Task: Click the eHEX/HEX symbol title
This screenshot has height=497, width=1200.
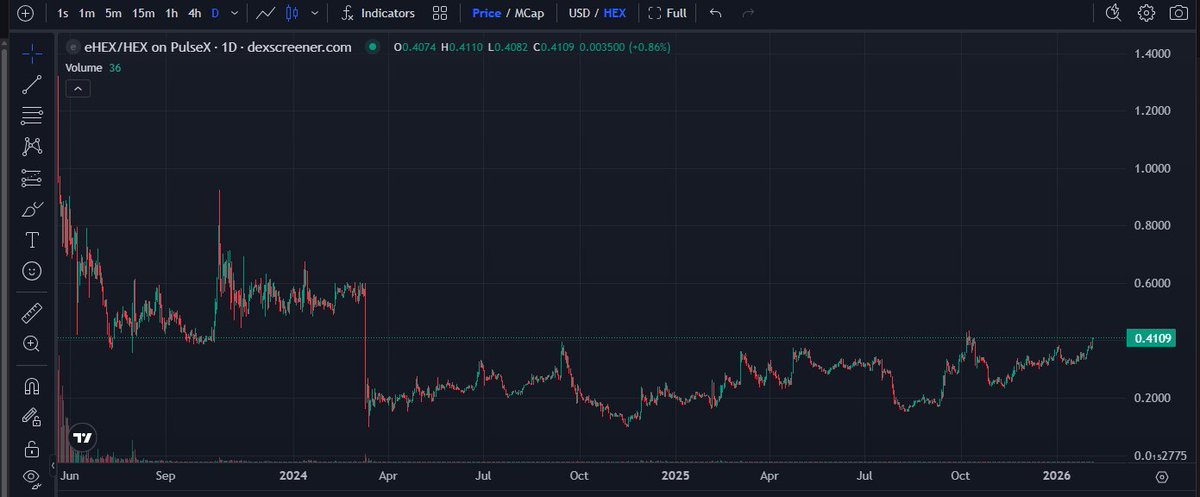Action: coord(216,47)
